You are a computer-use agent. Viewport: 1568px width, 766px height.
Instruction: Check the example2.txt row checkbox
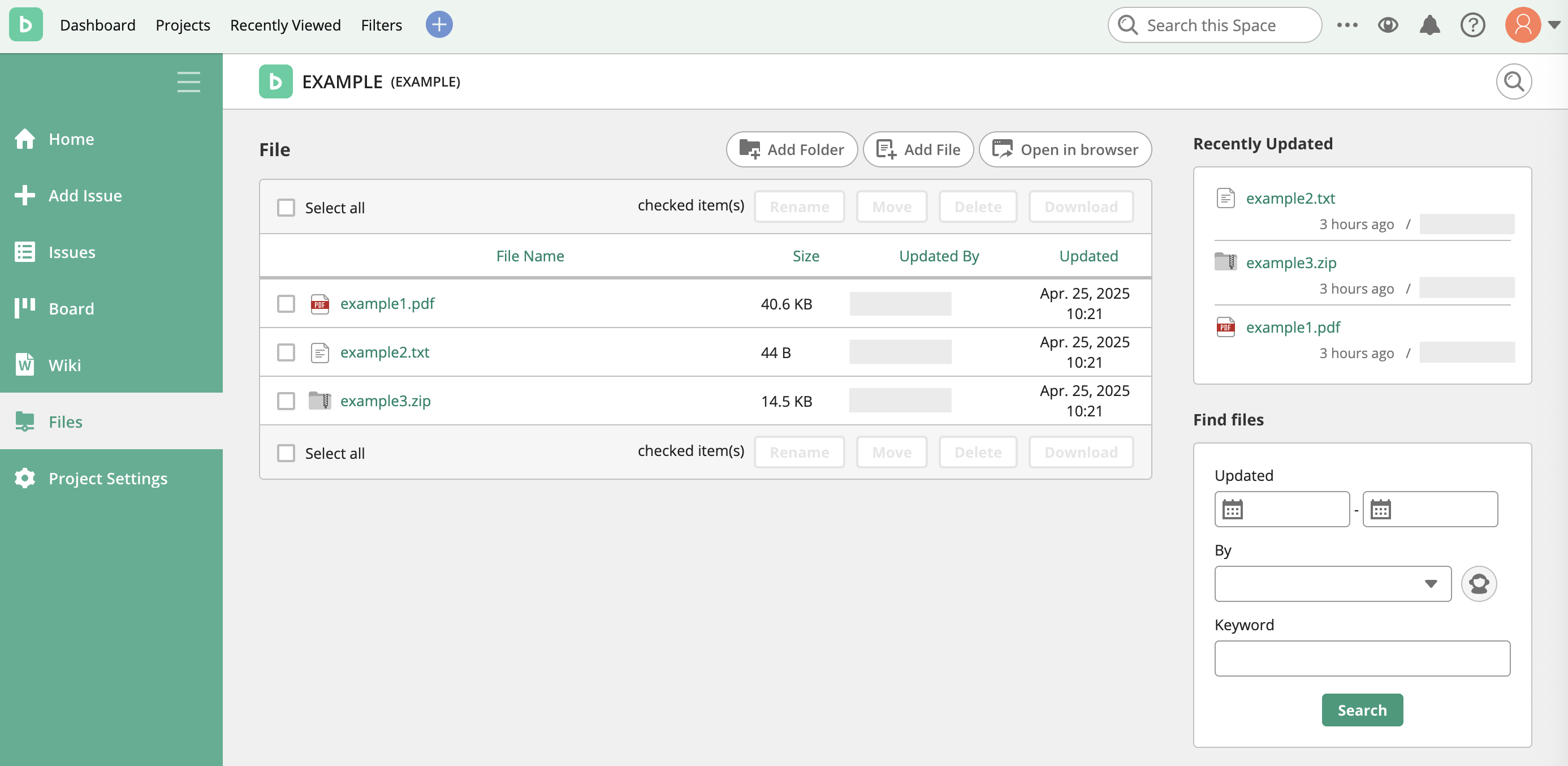pos(286,352)
